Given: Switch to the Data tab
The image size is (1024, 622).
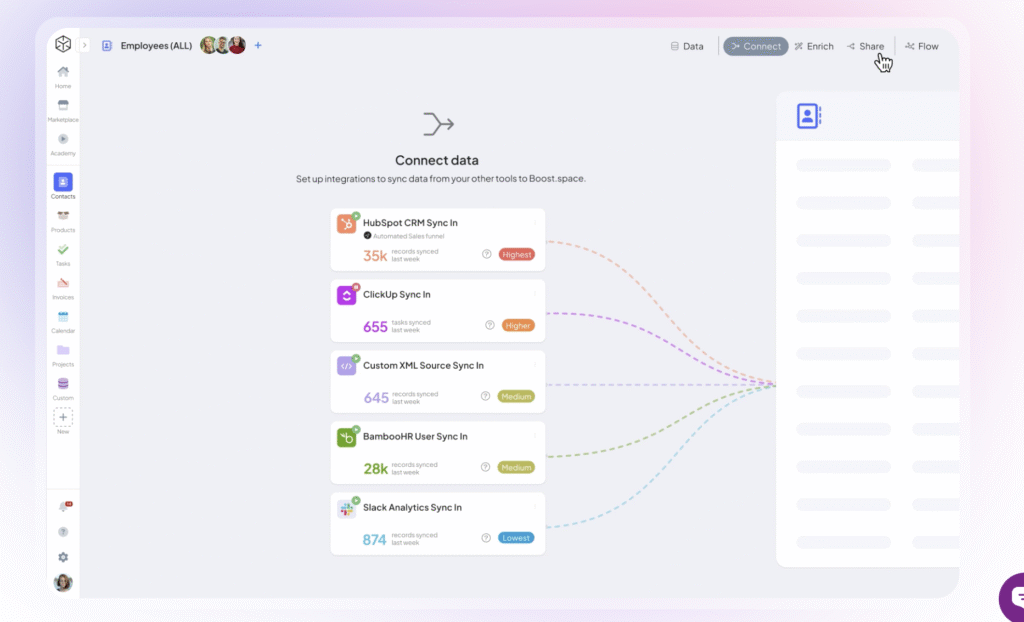Looking at the screenshot, I should coord(686,46).
